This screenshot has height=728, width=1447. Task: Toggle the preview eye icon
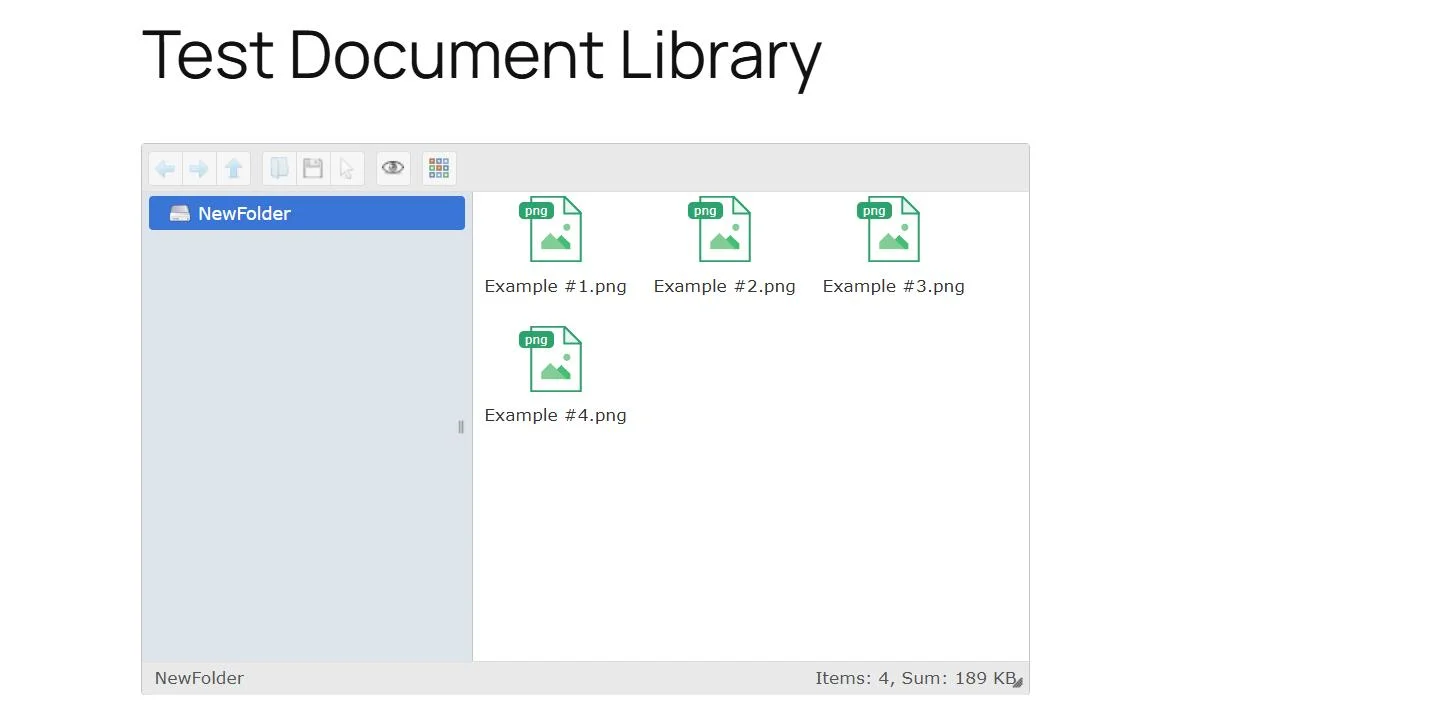[x=392, y=168]
